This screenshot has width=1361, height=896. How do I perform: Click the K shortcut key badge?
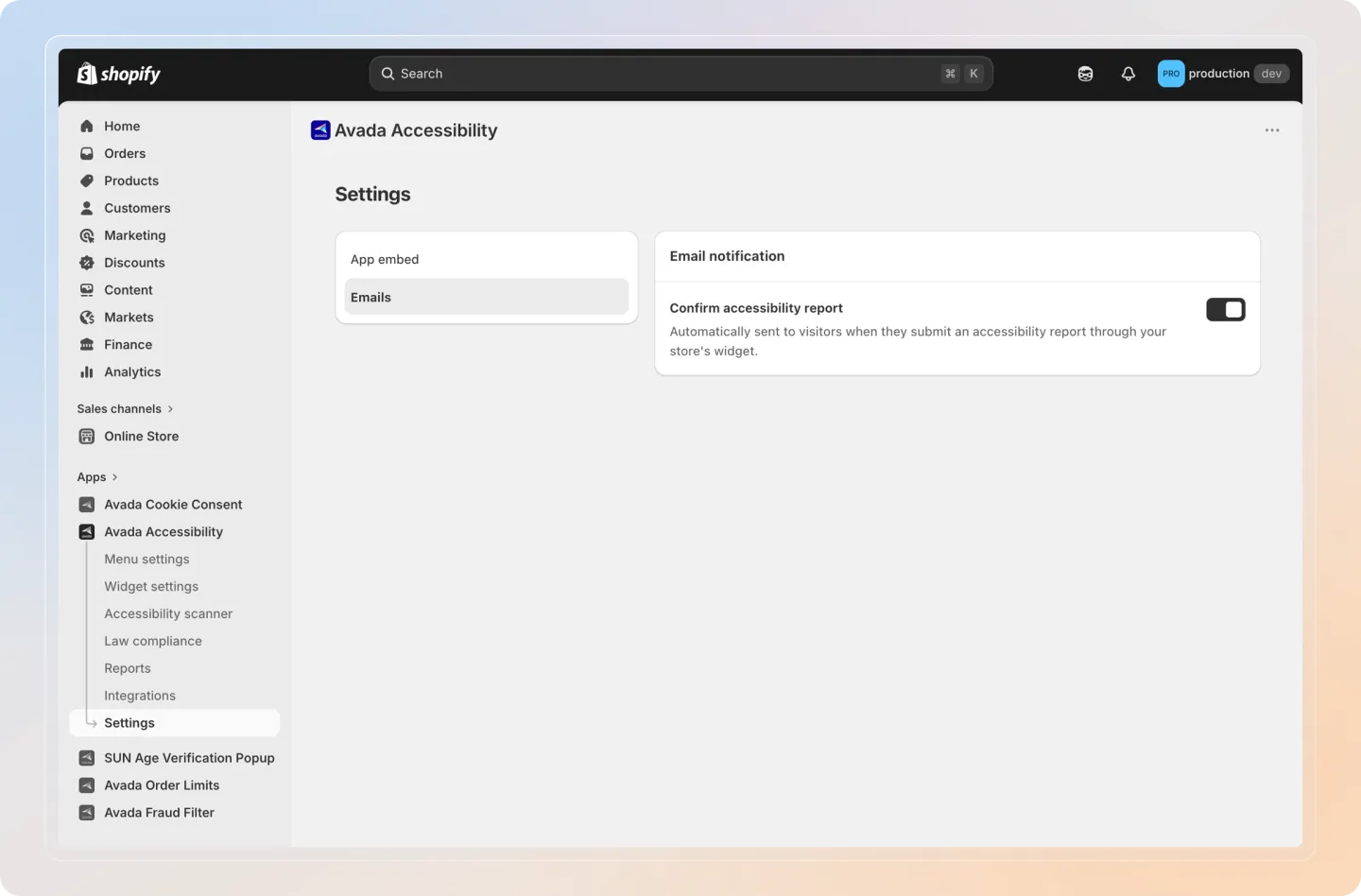(x=973, y=74)
